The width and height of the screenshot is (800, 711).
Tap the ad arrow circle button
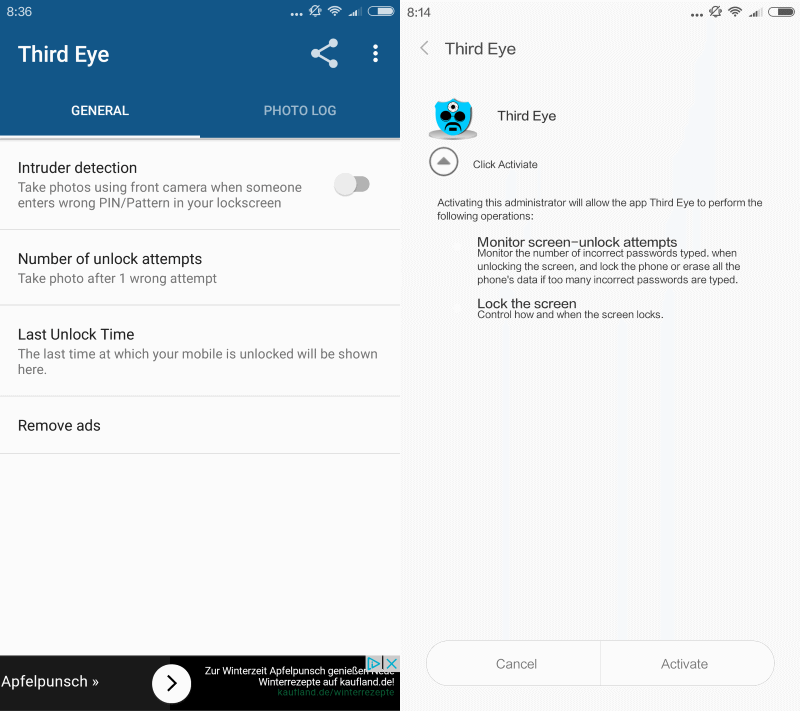[x=171, y=683]
